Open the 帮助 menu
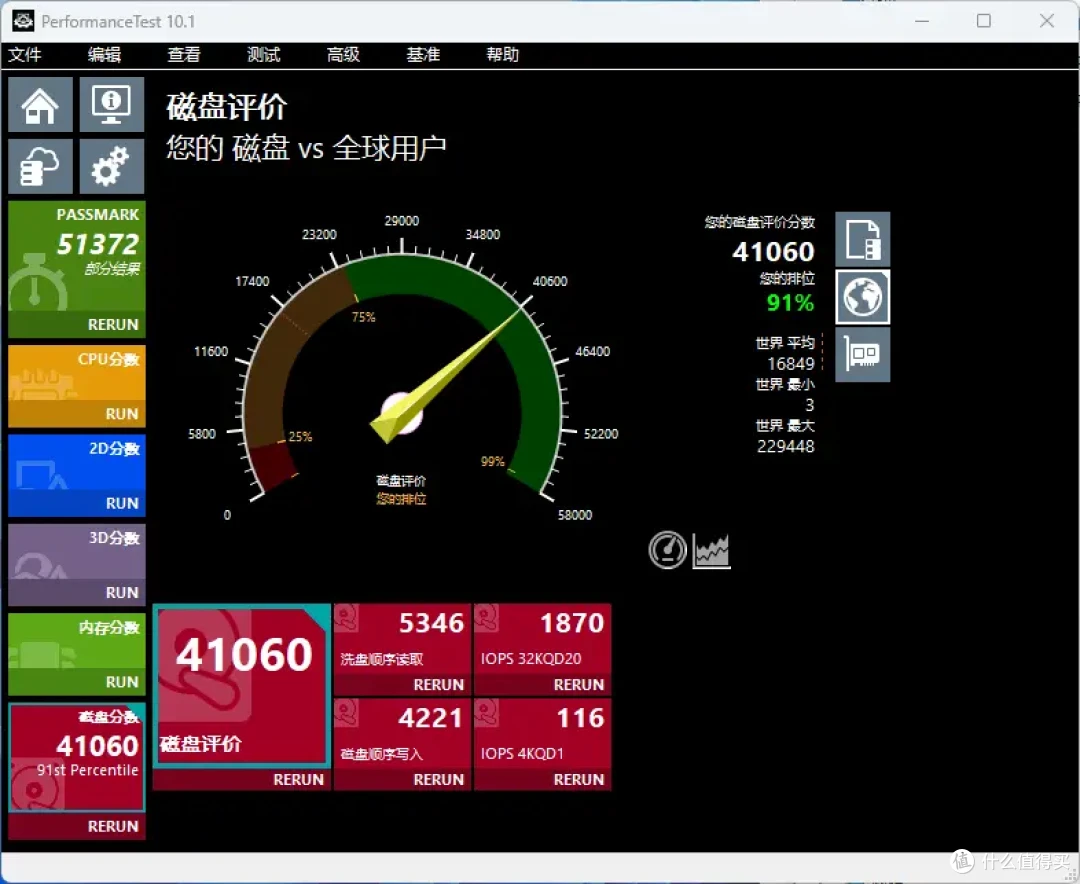The image size is (1080, 884). point(502,55)
